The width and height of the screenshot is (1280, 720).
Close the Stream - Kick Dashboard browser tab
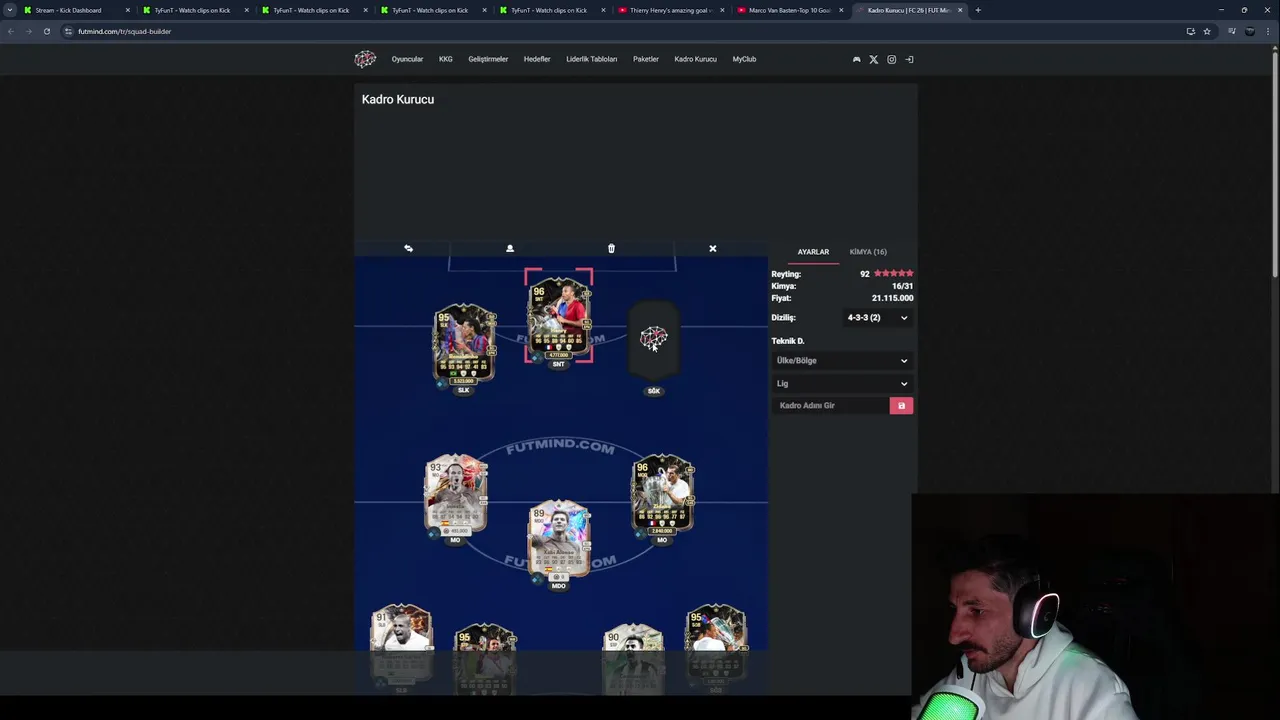[x=128, y=10]
